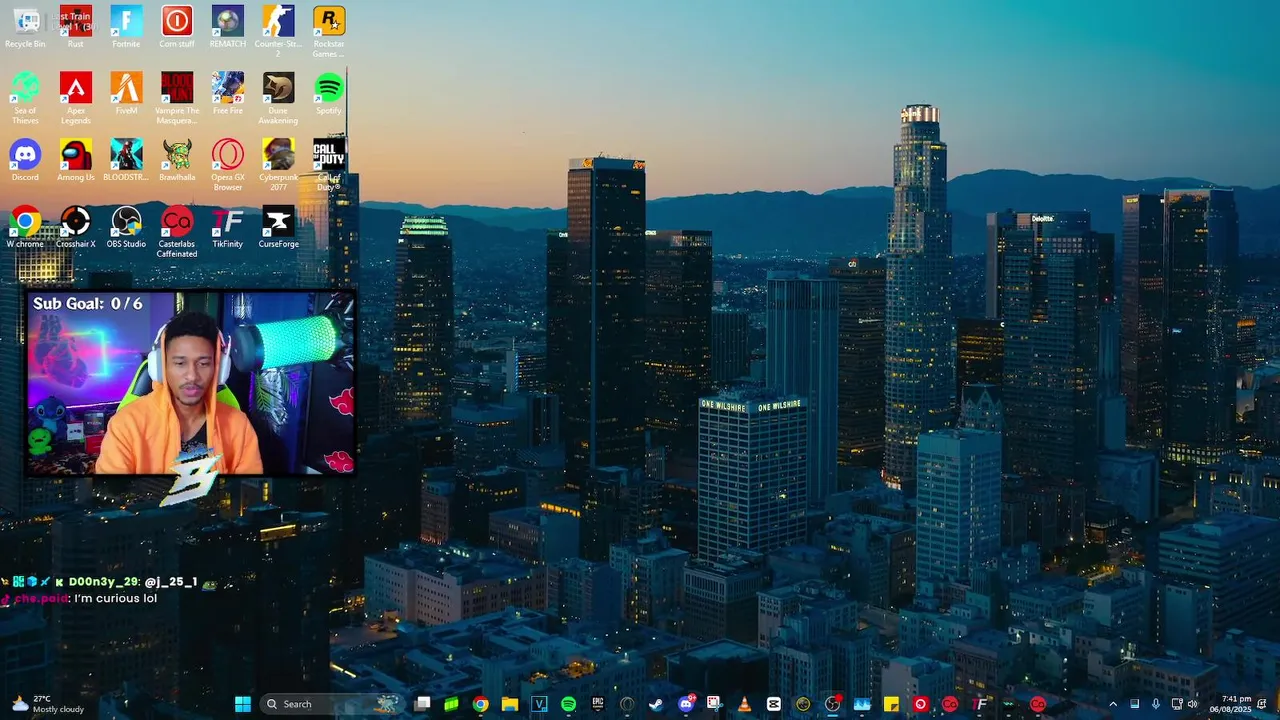
Task: Open Steam from the taskbar
Action: click(x=656, y=704)
